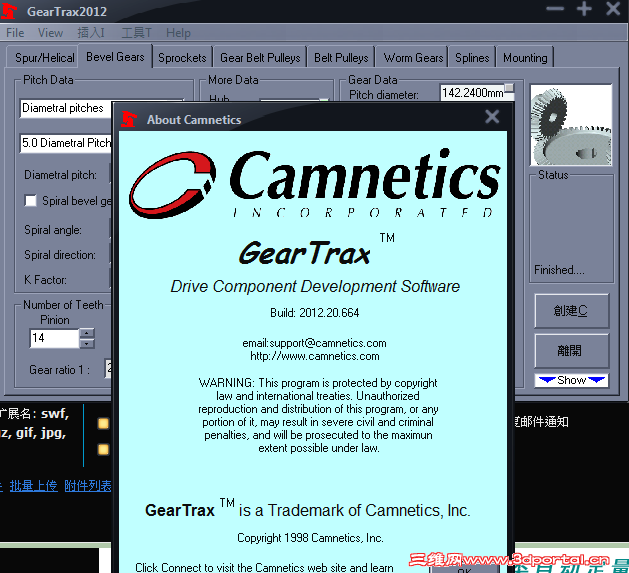629x573 pixels.
Task: Switch to the Worm Gears tab
Action: 413,58
